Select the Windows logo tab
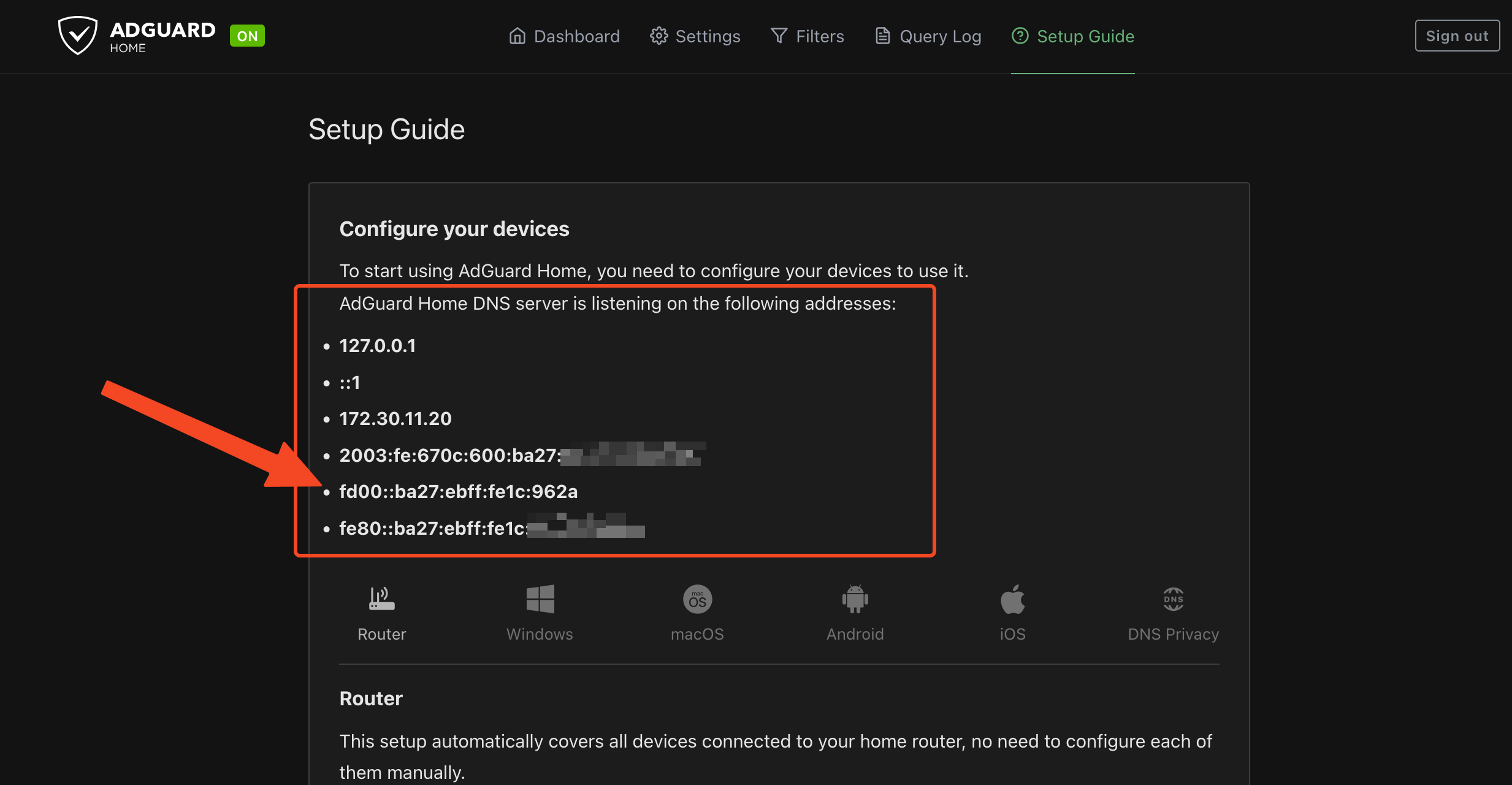Viewport: 1512px width, 785px height. pyautogui.click(x=540, y=599)
